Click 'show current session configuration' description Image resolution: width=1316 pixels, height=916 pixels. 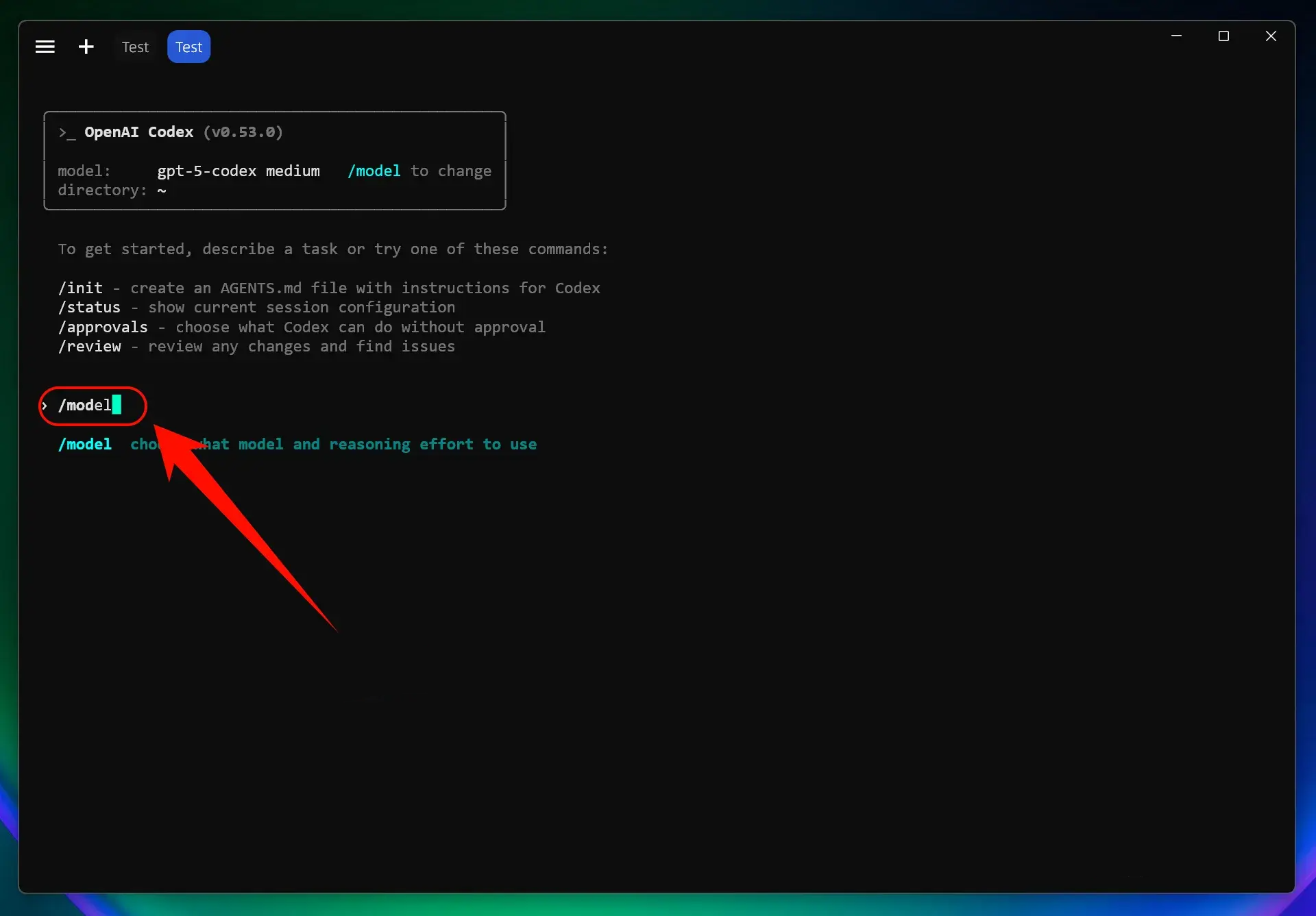302,307
